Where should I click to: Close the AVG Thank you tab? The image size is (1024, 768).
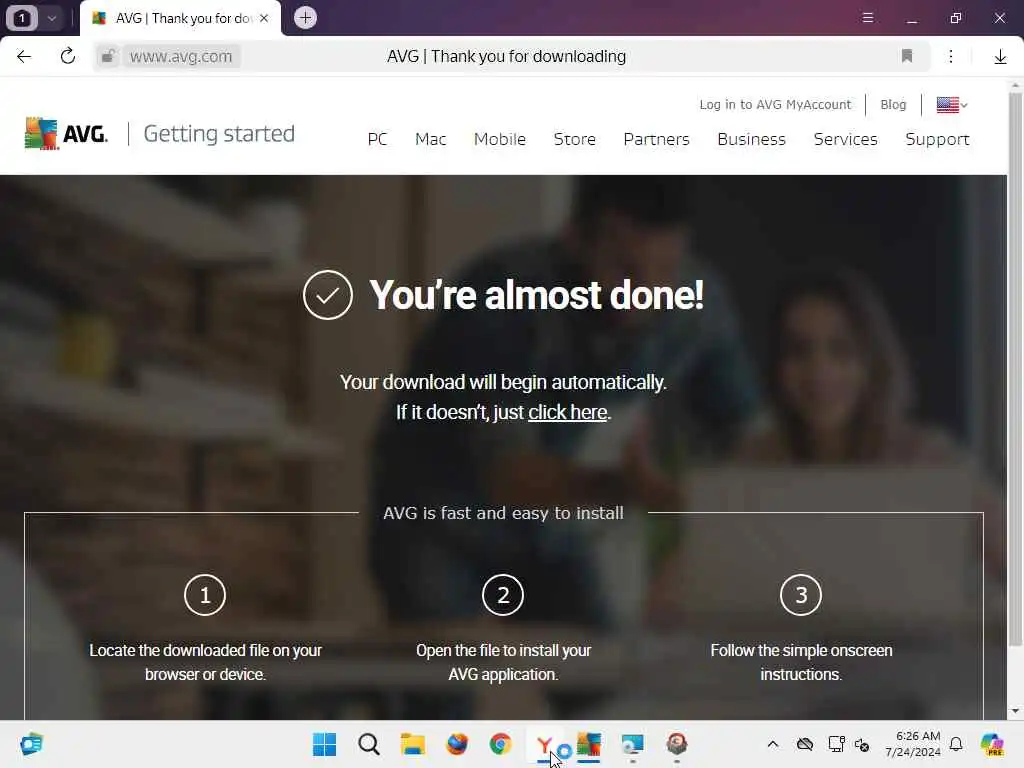coord(264,18)
